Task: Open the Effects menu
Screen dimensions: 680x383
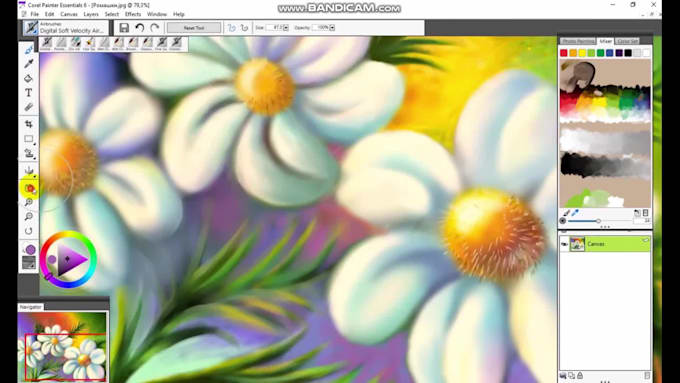Action: pyautogui.click(x=133, y=14)
